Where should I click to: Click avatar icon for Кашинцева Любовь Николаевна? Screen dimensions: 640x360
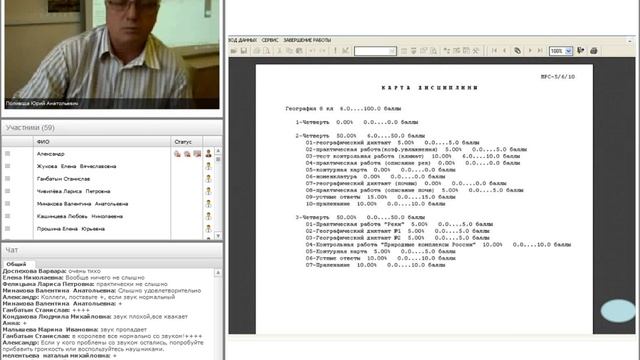point(209,216)
